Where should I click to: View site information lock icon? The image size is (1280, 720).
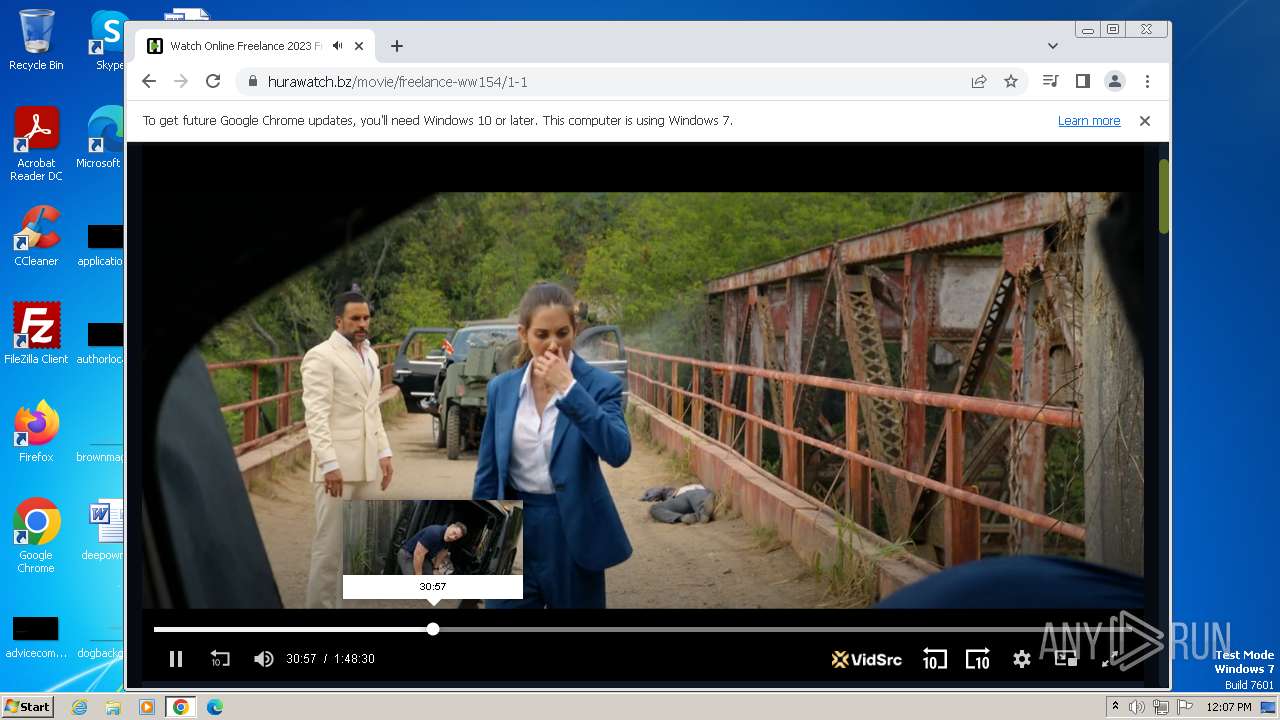[x=252, y=82]
